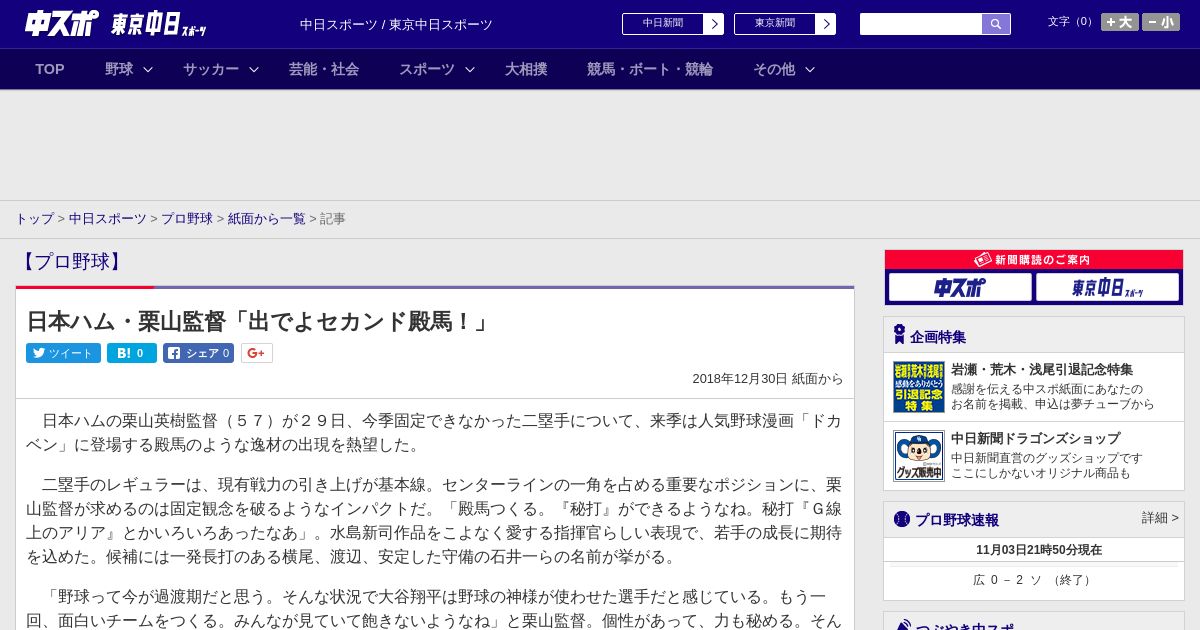Image resolution: width=1200 pixels, height=630 pixels.
Task: Open 中日新聞 arrow button
Action: tap(713, 24)
